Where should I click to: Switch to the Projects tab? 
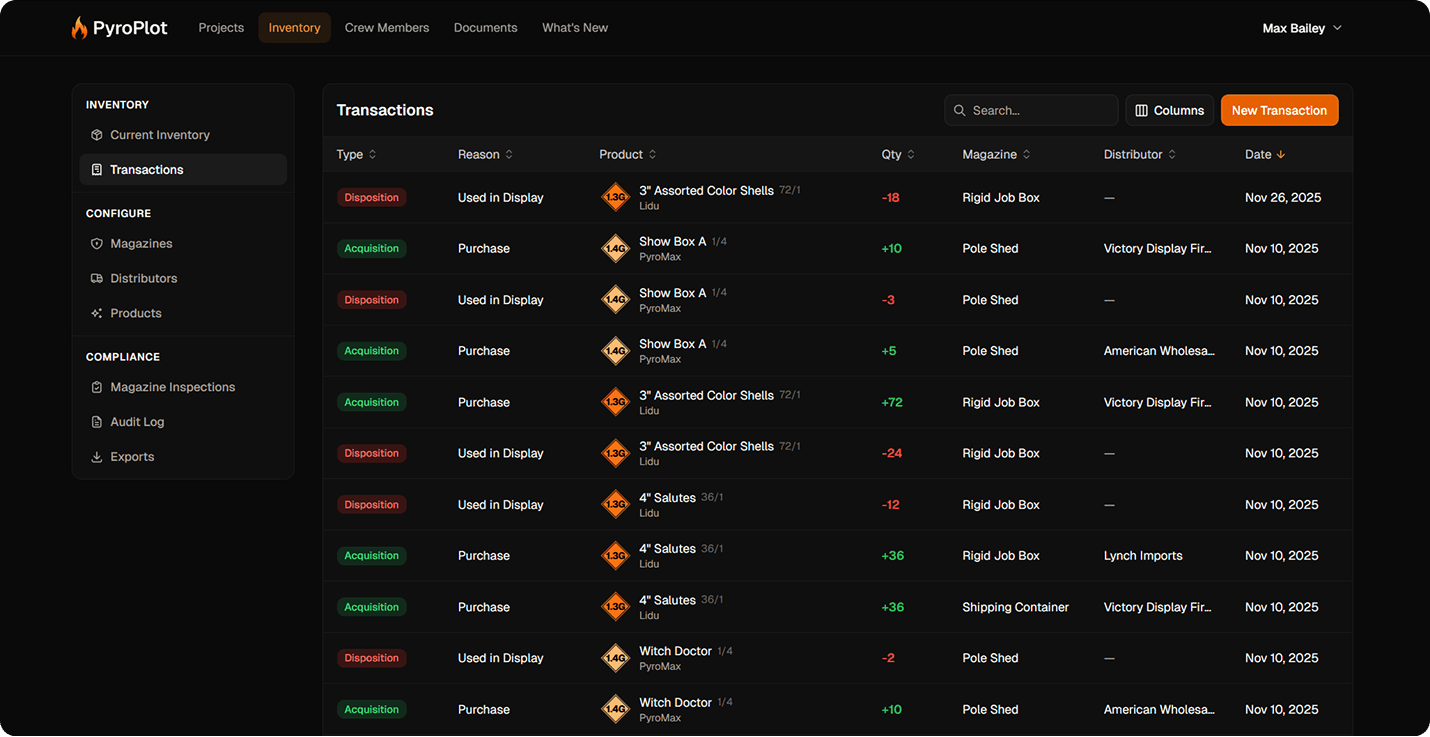pos(221,28)
